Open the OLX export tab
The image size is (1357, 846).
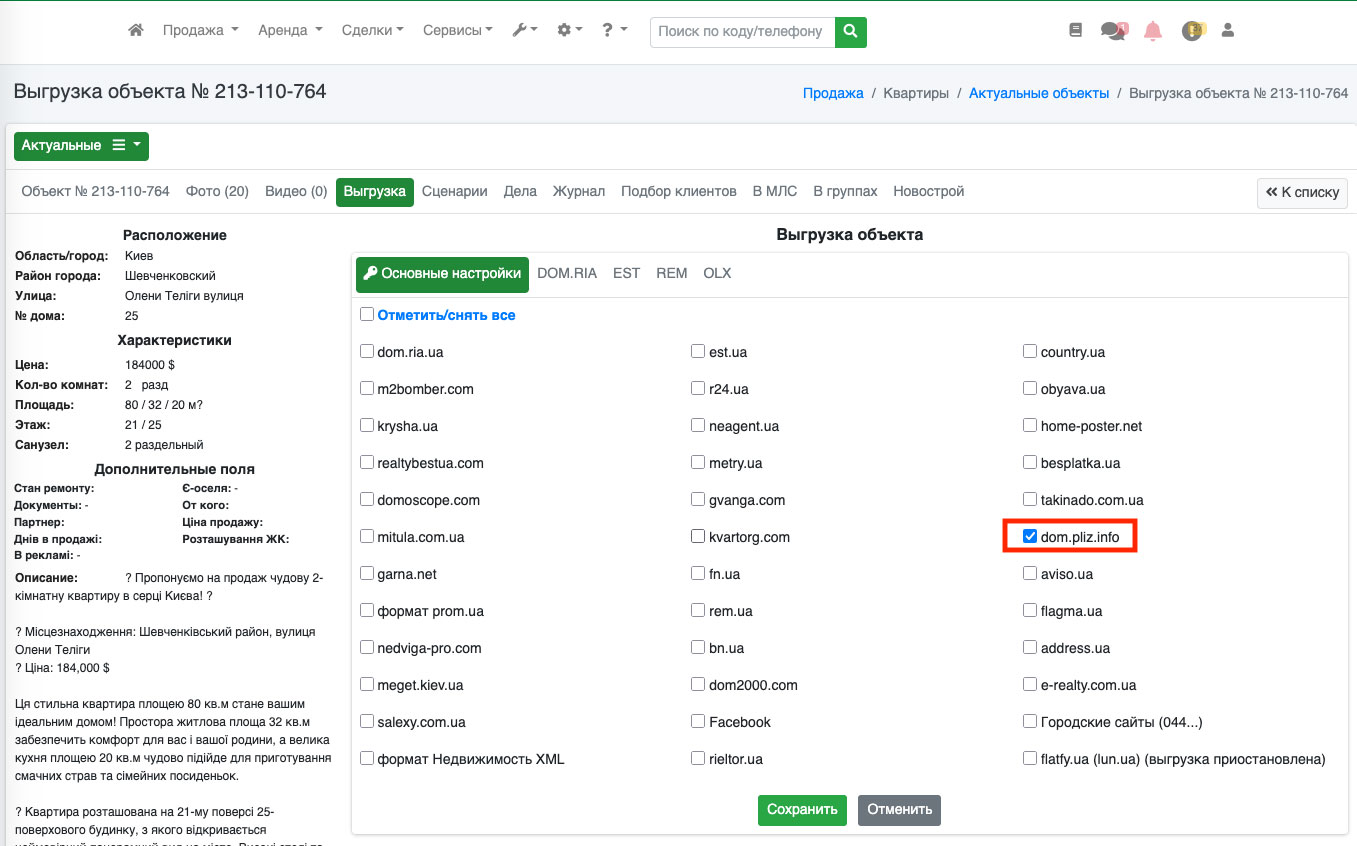click(717, 273)
